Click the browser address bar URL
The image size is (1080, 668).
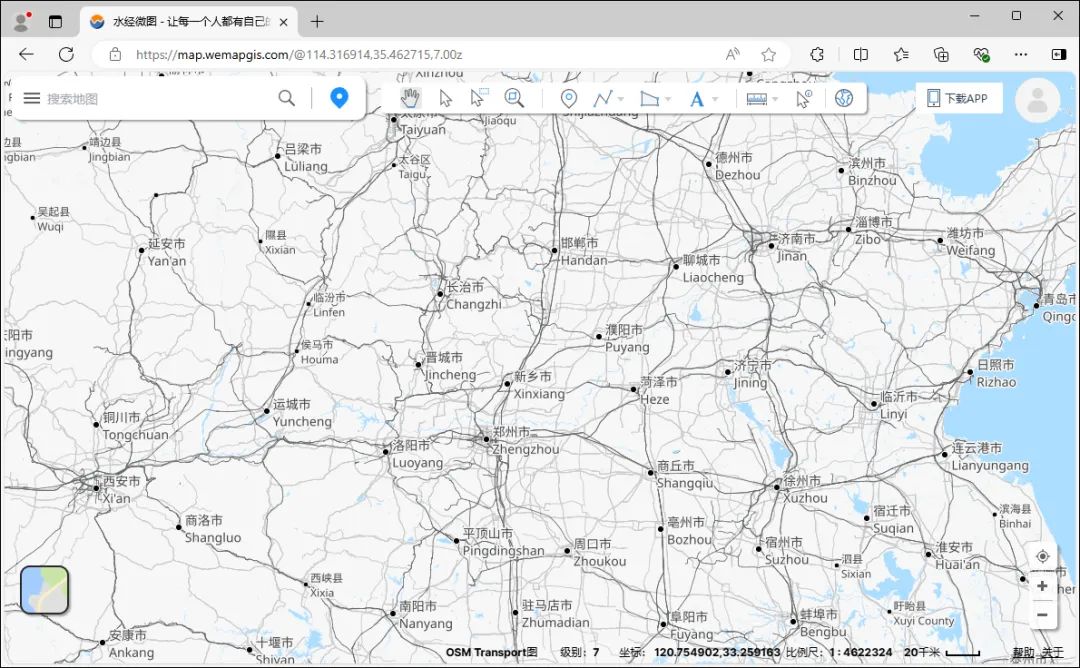click(x=299, y=54)
